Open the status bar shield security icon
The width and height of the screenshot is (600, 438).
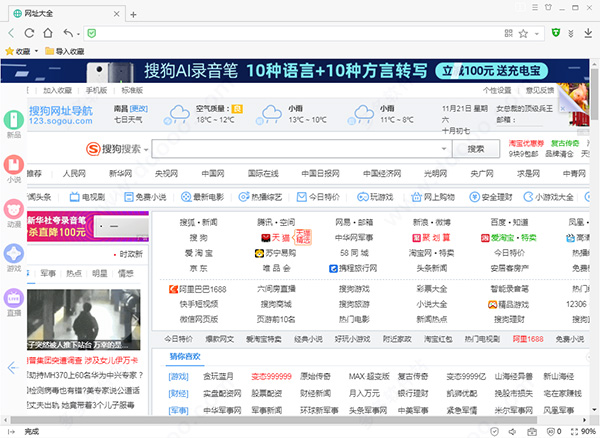tap(494, 431)
